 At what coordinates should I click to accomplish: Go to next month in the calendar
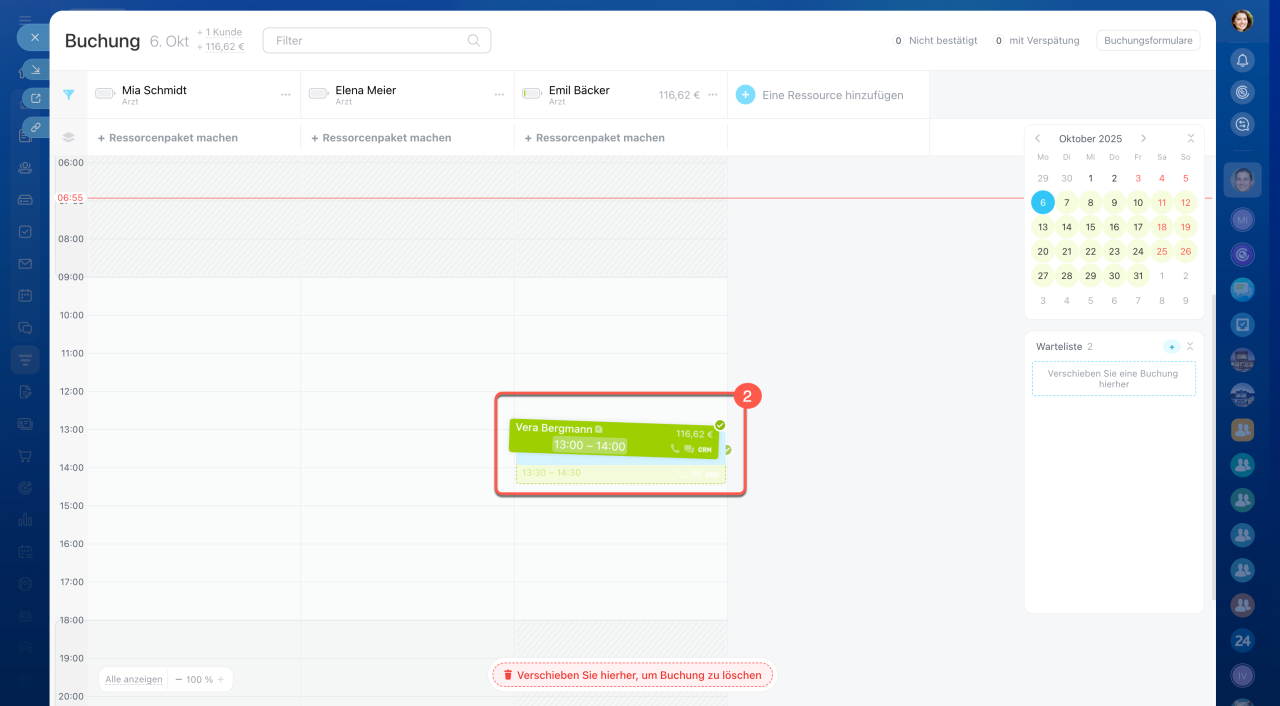(x=1144, y=139)
